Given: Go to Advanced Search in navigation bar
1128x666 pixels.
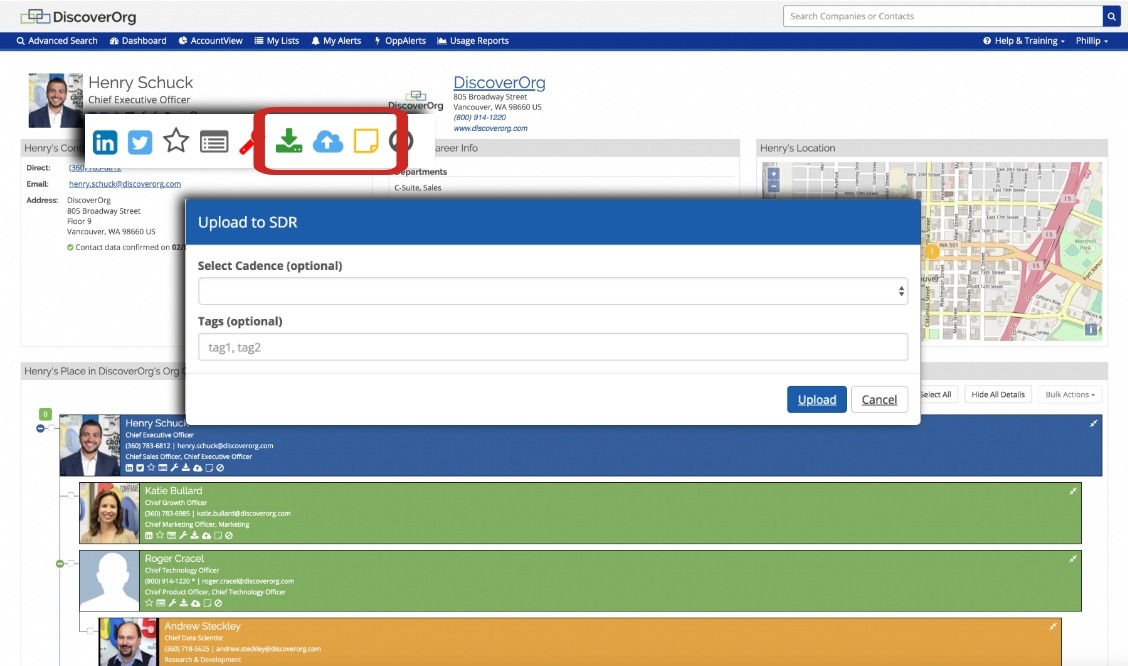Looking at the screenshot, I should pyautogui.click(x=57, y=41).
